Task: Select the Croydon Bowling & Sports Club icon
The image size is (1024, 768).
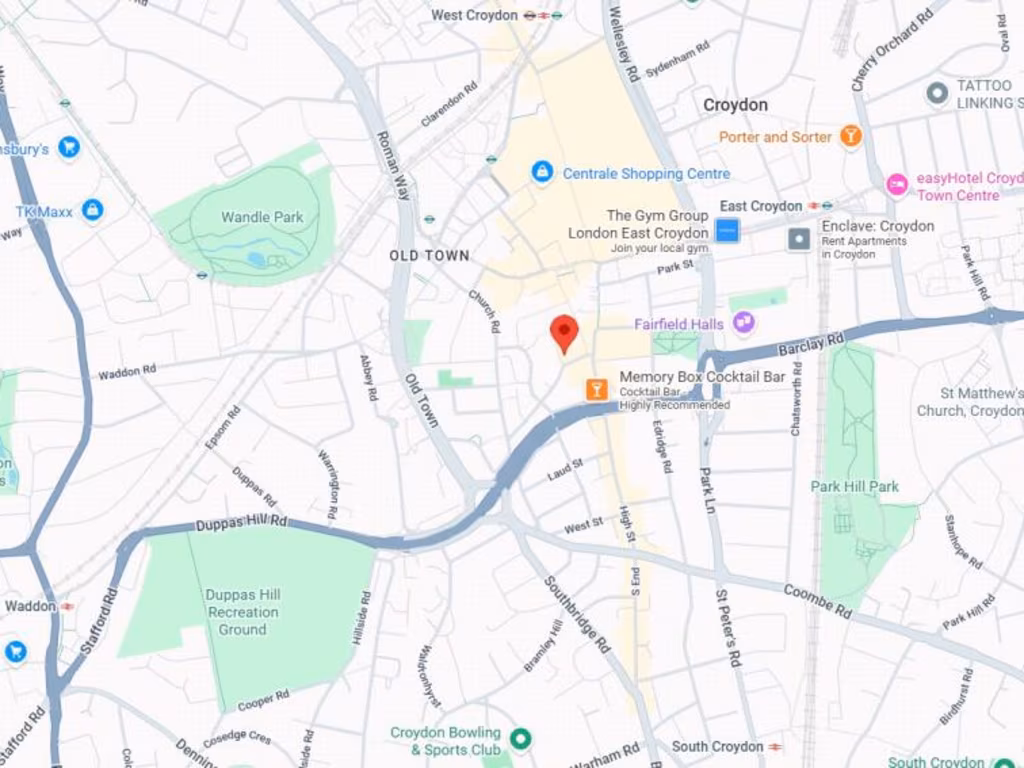Action: 520,738
